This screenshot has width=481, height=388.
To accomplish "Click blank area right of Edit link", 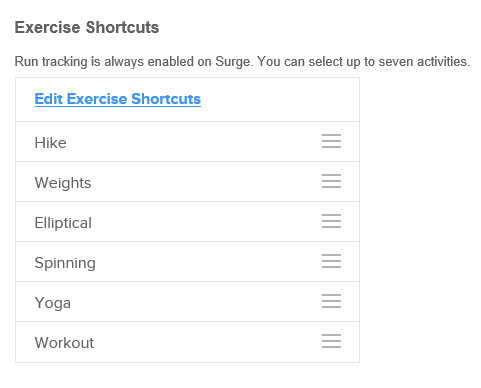I will coord(280,99).
